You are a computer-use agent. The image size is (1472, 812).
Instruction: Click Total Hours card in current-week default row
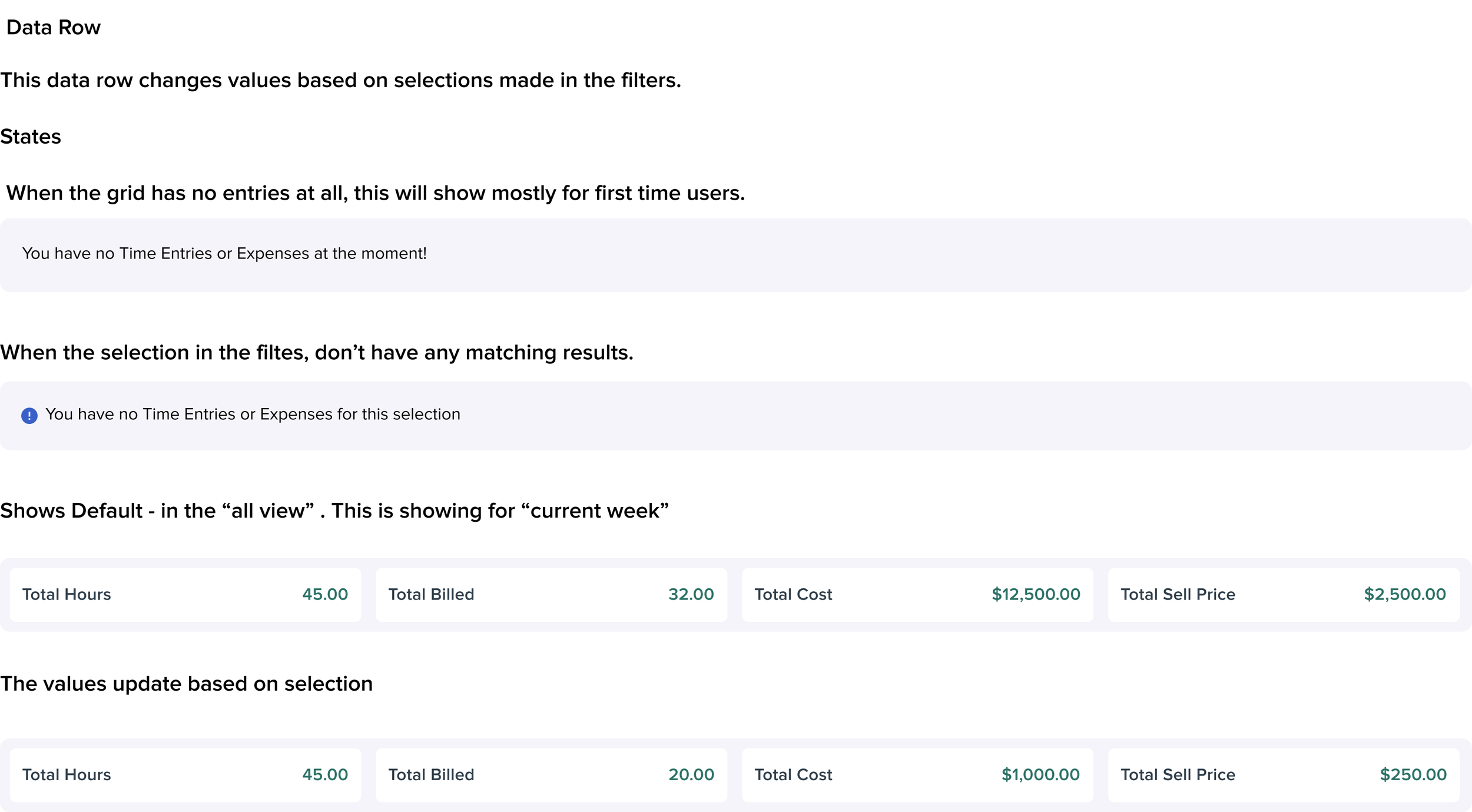tap(185, 595)
